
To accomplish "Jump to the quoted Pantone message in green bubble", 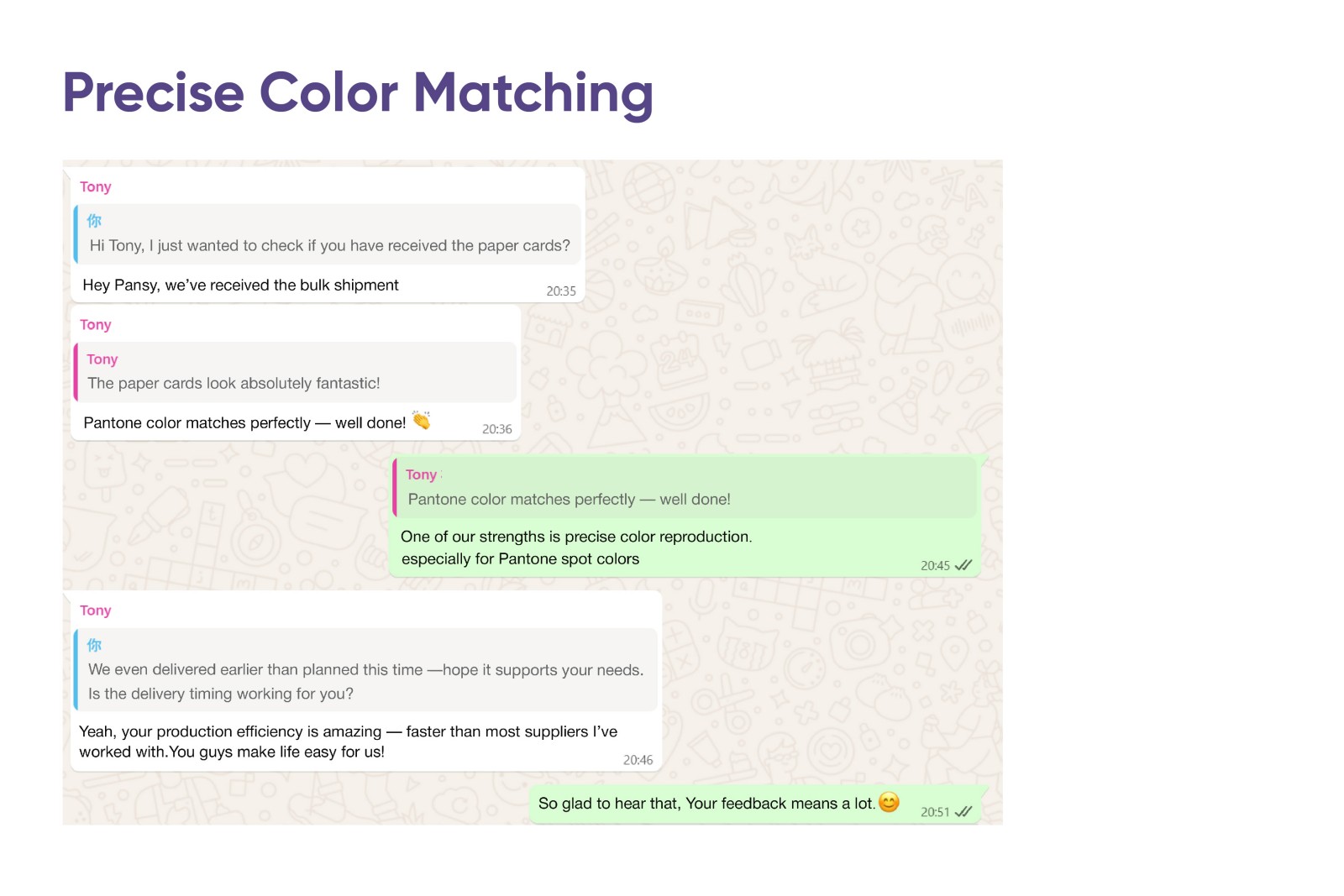I will [x=685, y=488].
